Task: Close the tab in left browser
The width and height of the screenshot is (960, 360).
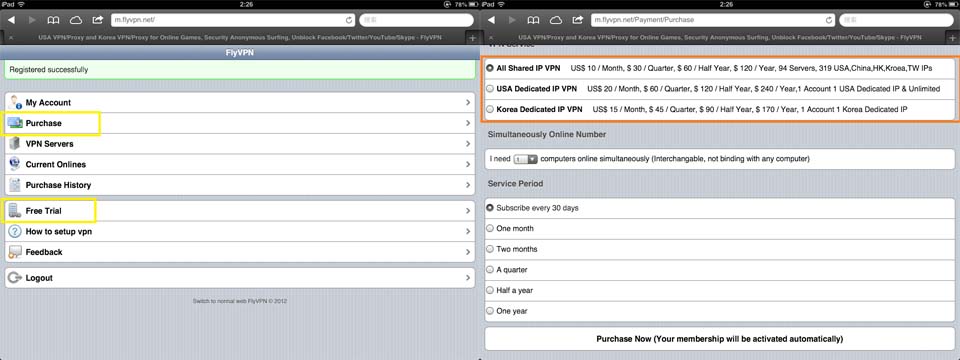Action: pos(11,38)
